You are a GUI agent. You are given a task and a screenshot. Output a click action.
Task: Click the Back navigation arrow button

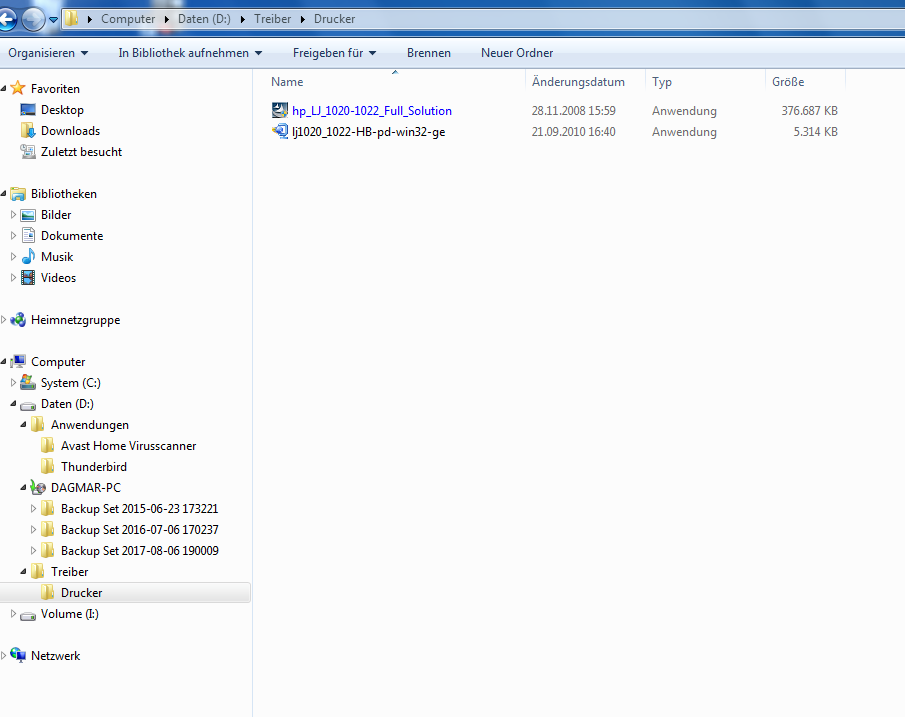point(6,19)
